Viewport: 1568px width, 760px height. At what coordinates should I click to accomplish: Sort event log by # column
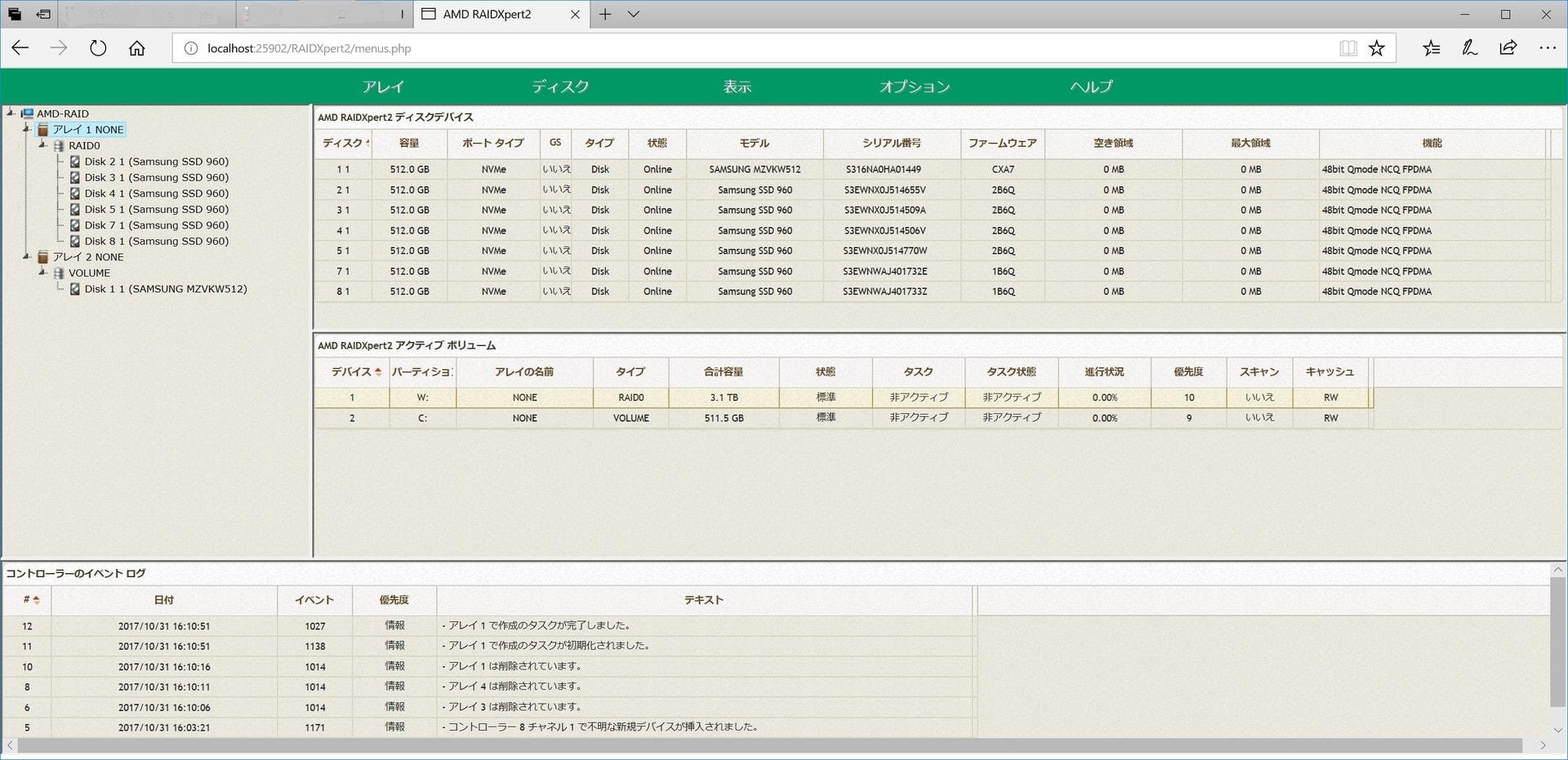pyautogui.click(x=27, y=600)
